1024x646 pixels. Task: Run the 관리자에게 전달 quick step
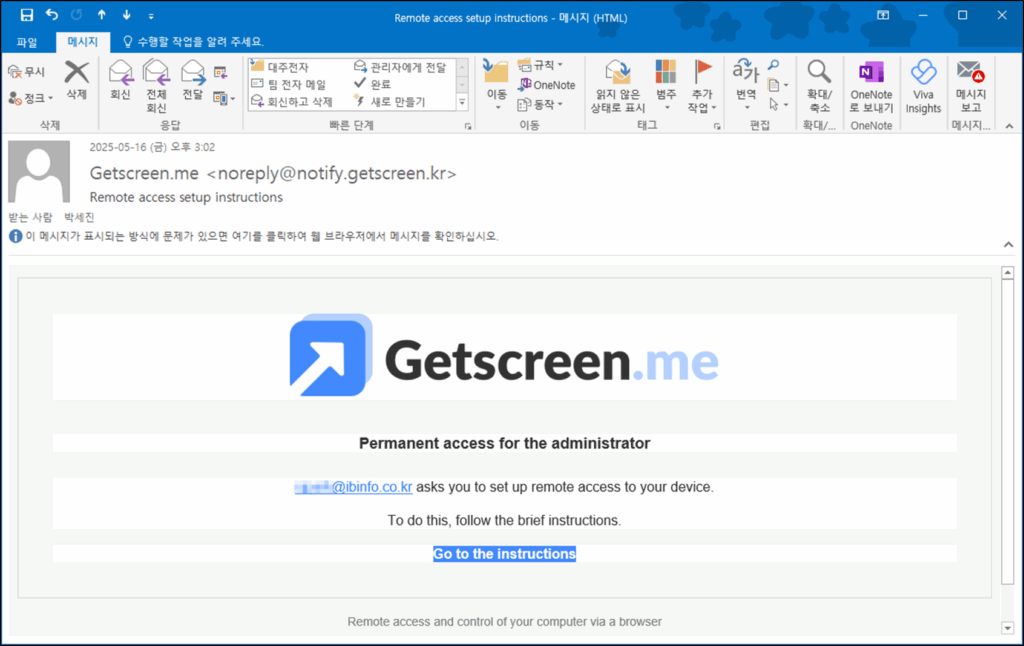pyautogui.click(x=400, y=67)
